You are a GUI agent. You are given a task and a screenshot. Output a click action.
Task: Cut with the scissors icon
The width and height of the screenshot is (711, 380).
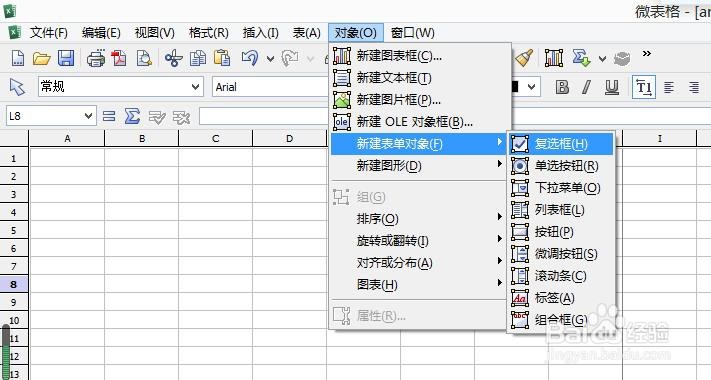pyautogui.click(x=174, y=58)
